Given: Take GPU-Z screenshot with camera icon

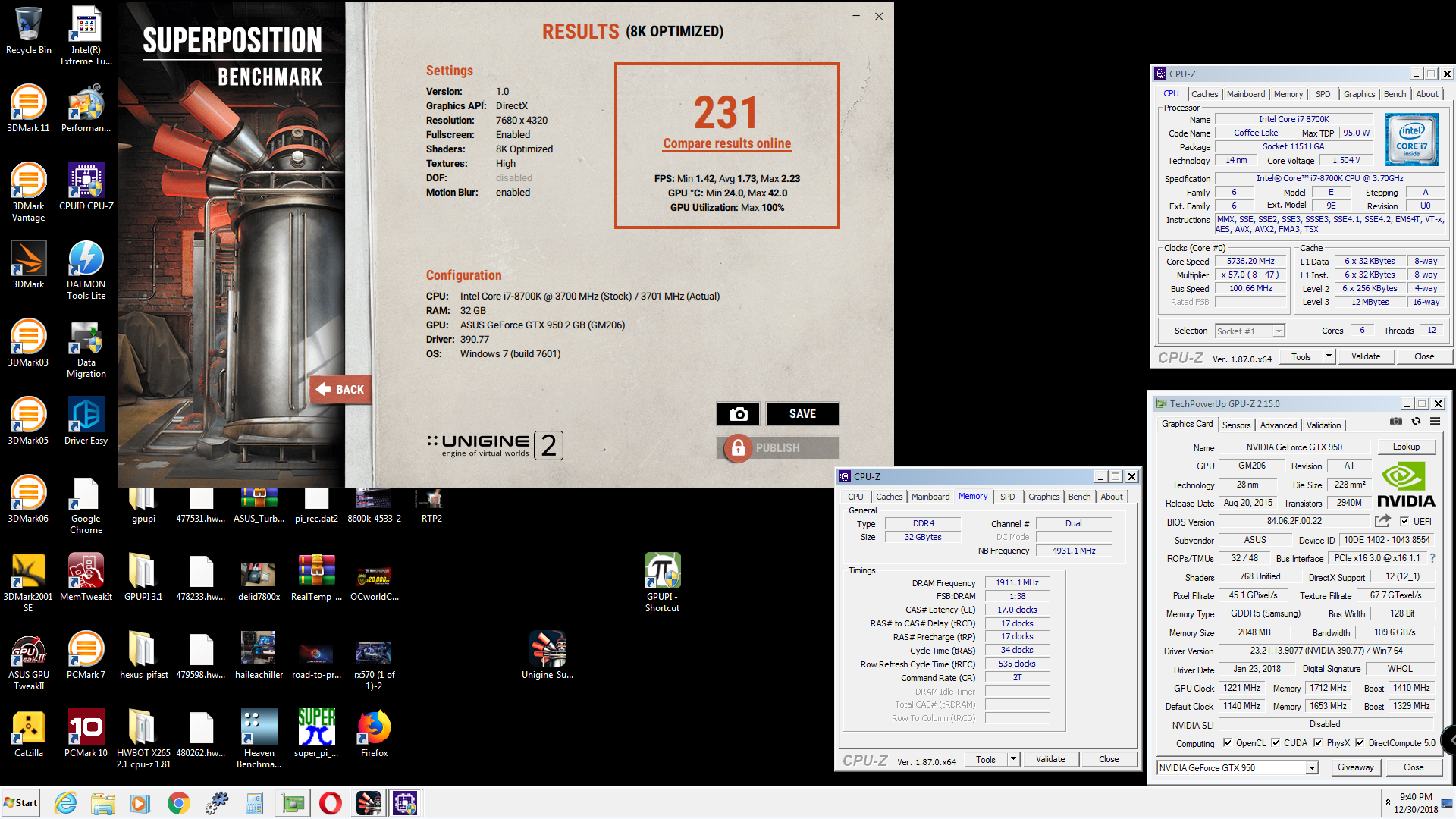Looking at the screenshot, I should click(1395, 421).
